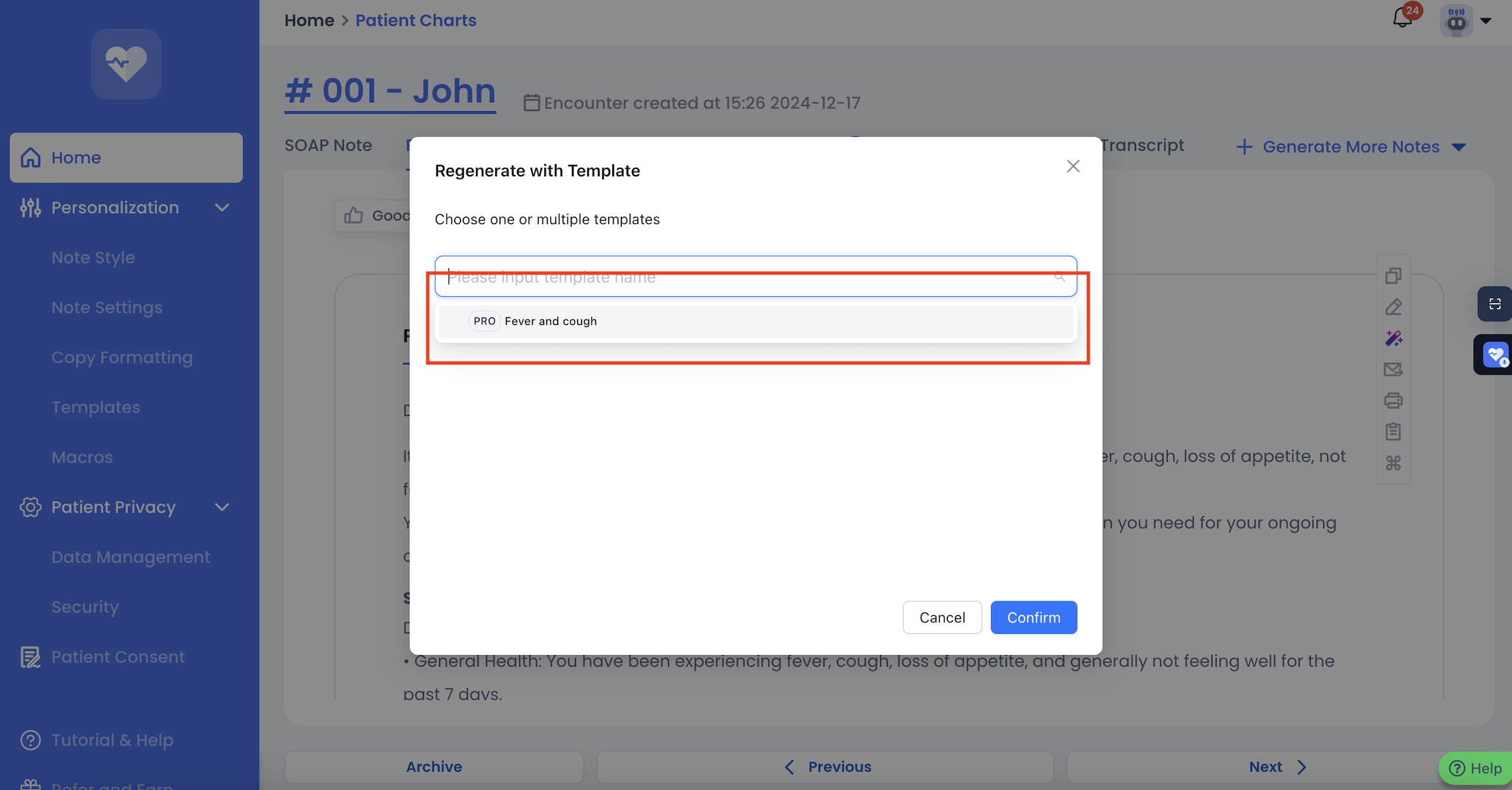Switch to the SOAP Note tab

tap(328, 145)
